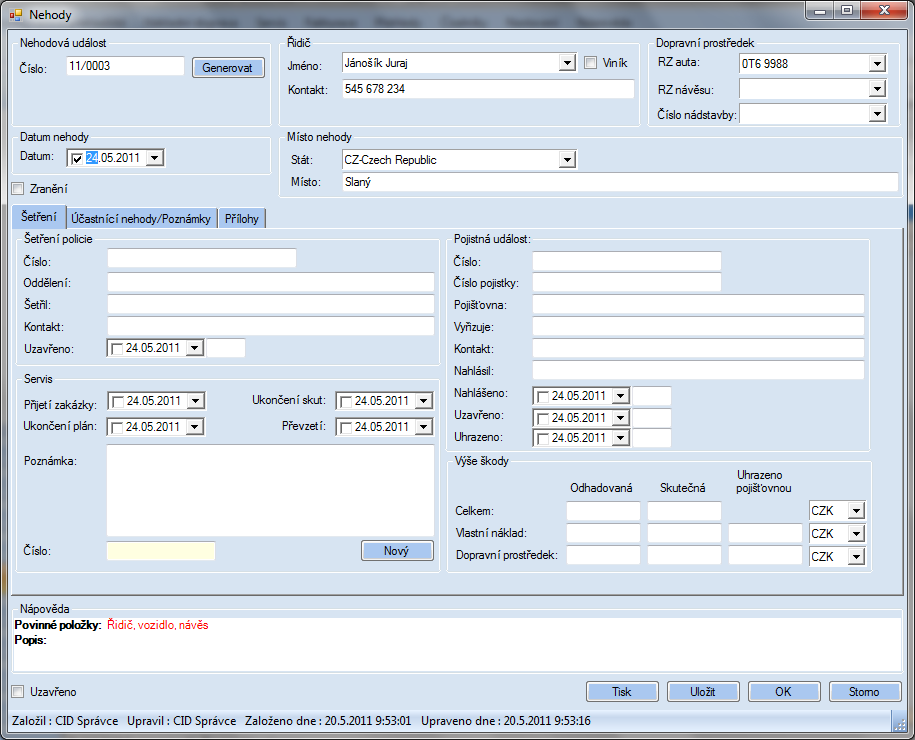Click "Upravil : CID Správce" in status bar
Viewport: 915px width, 740px height.
[x=181, y=721]
